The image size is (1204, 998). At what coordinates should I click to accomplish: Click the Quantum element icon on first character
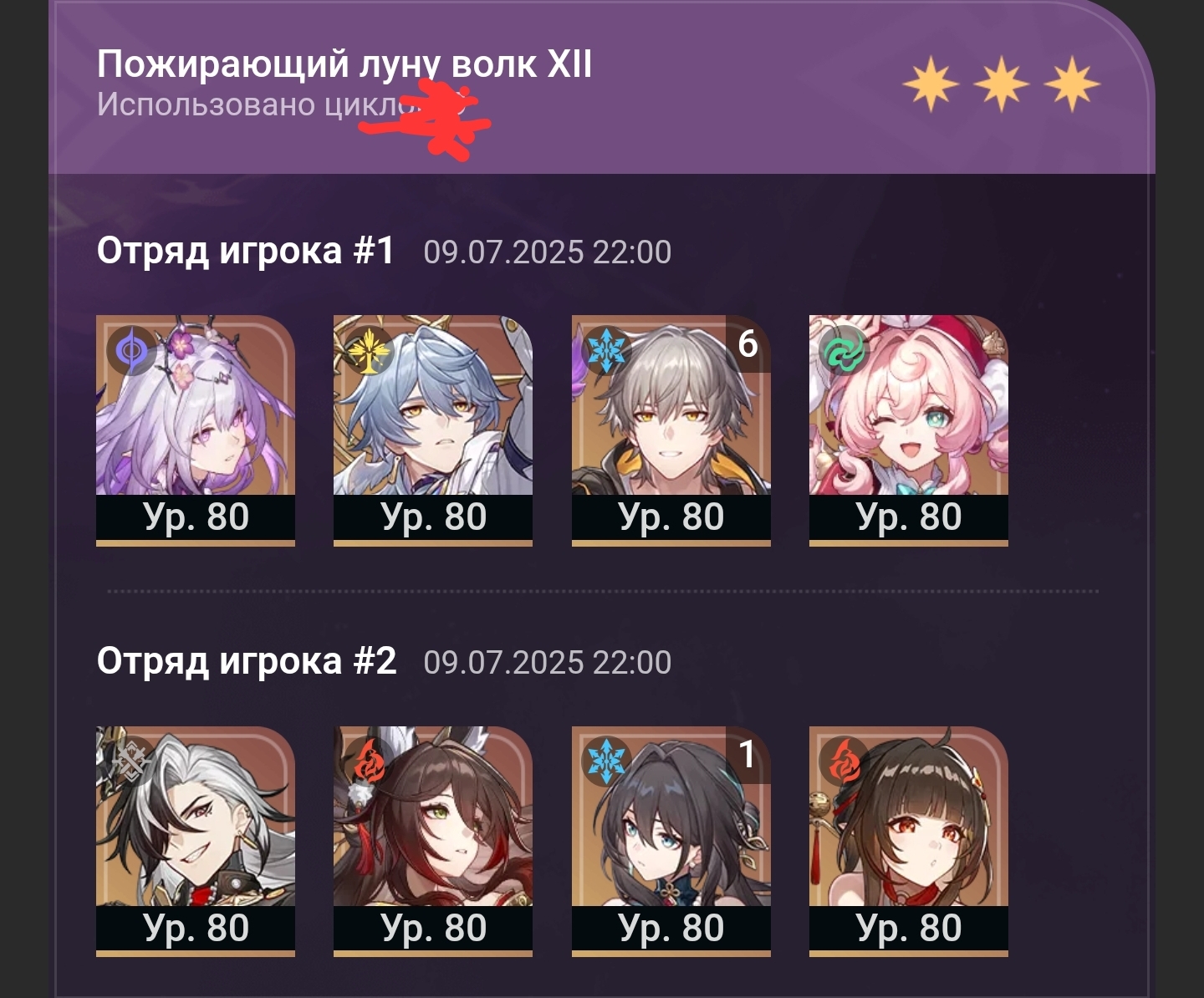pos(131,350)
